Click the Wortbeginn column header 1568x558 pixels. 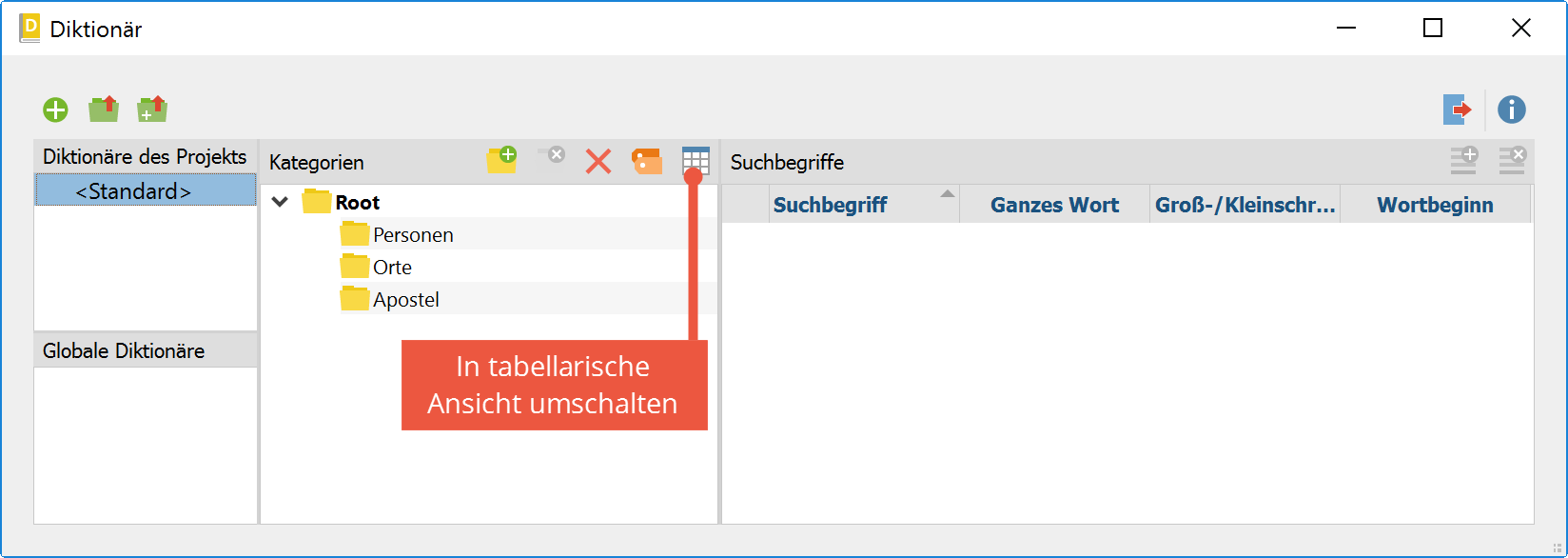1435,205
